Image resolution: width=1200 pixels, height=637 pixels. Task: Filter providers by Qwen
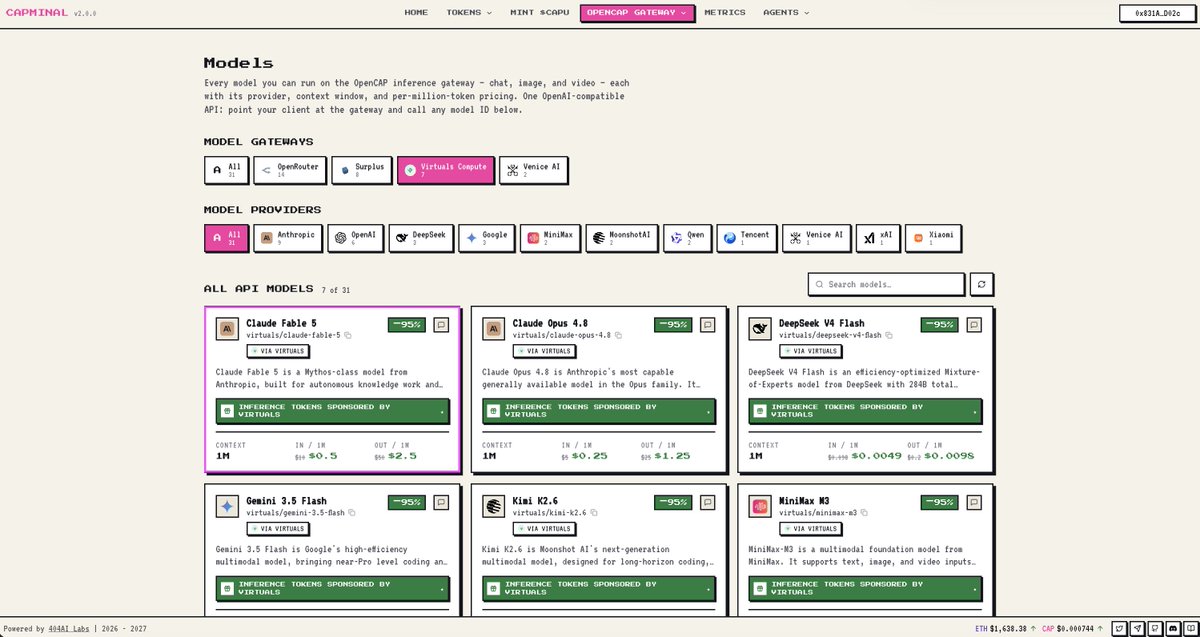point(687,238)
